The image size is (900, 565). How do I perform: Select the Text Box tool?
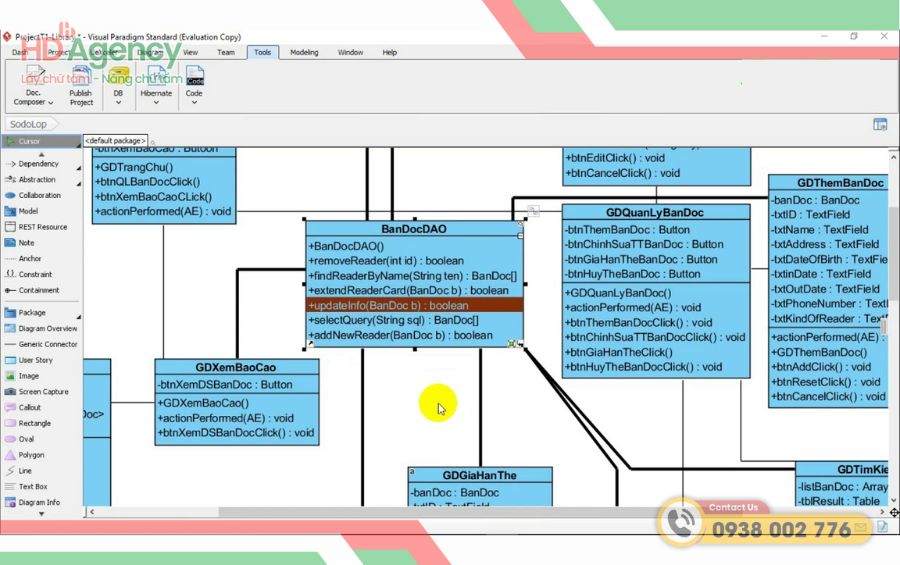(32, 487)
